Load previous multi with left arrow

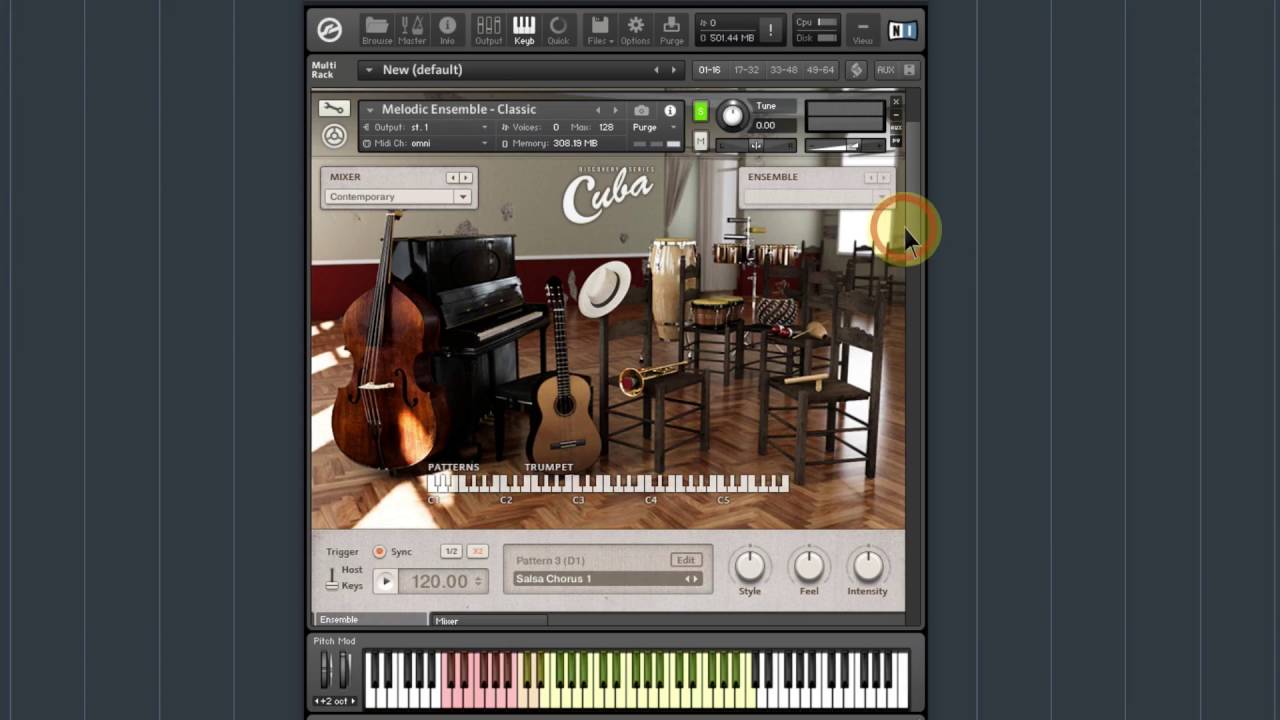657,70
